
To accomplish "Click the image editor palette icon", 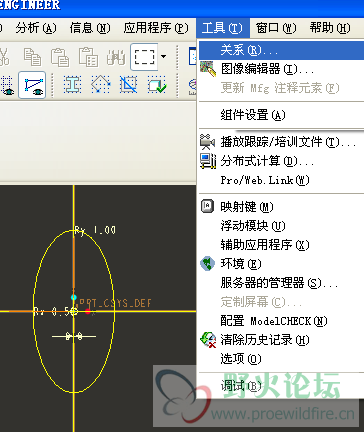I will tap(208, 68).
